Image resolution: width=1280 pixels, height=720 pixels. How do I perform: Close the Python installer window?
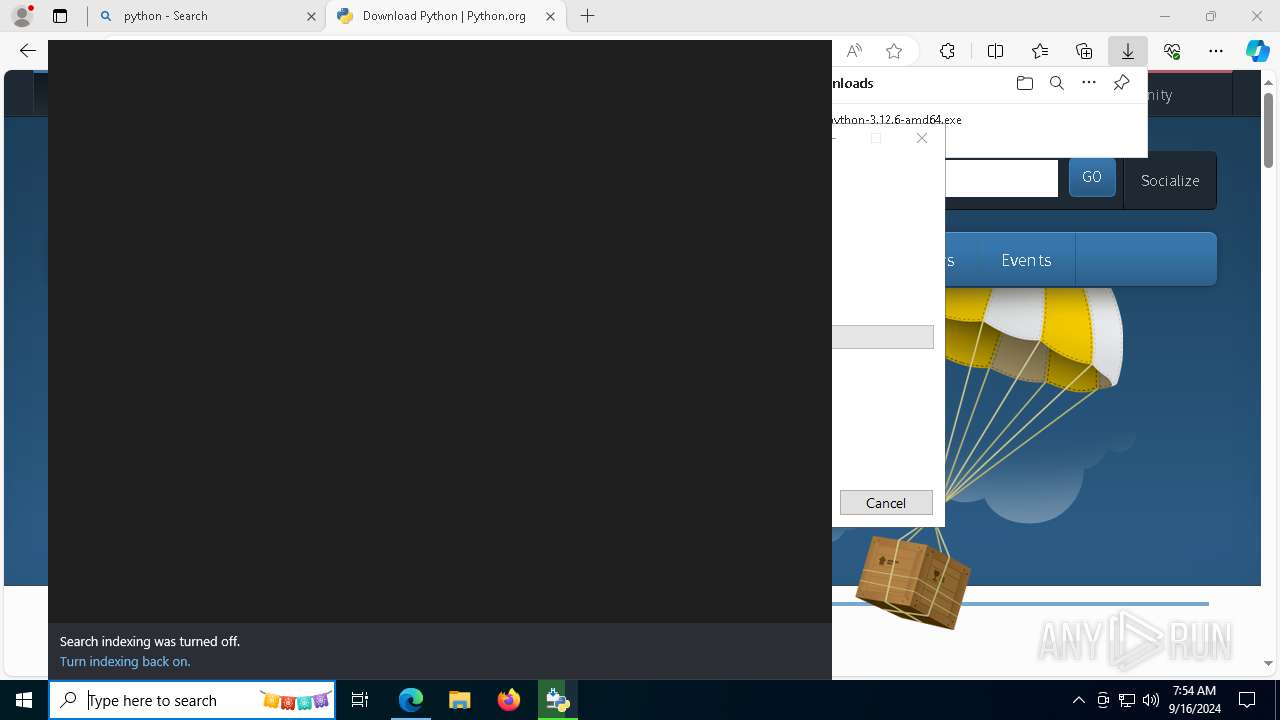click(x=922, y=138)
